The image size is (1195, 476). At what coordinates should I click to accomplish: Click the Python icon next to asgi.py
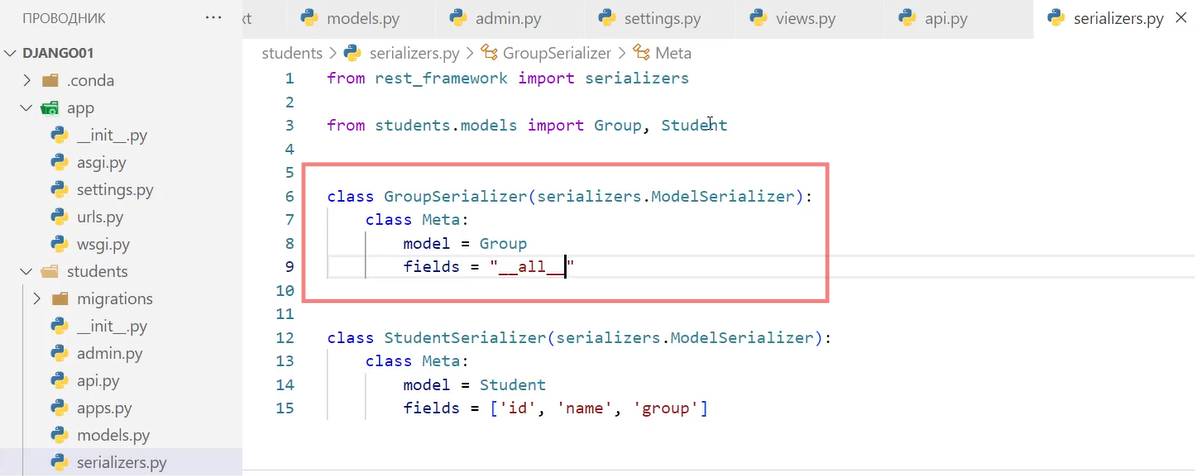click(59, 162)
